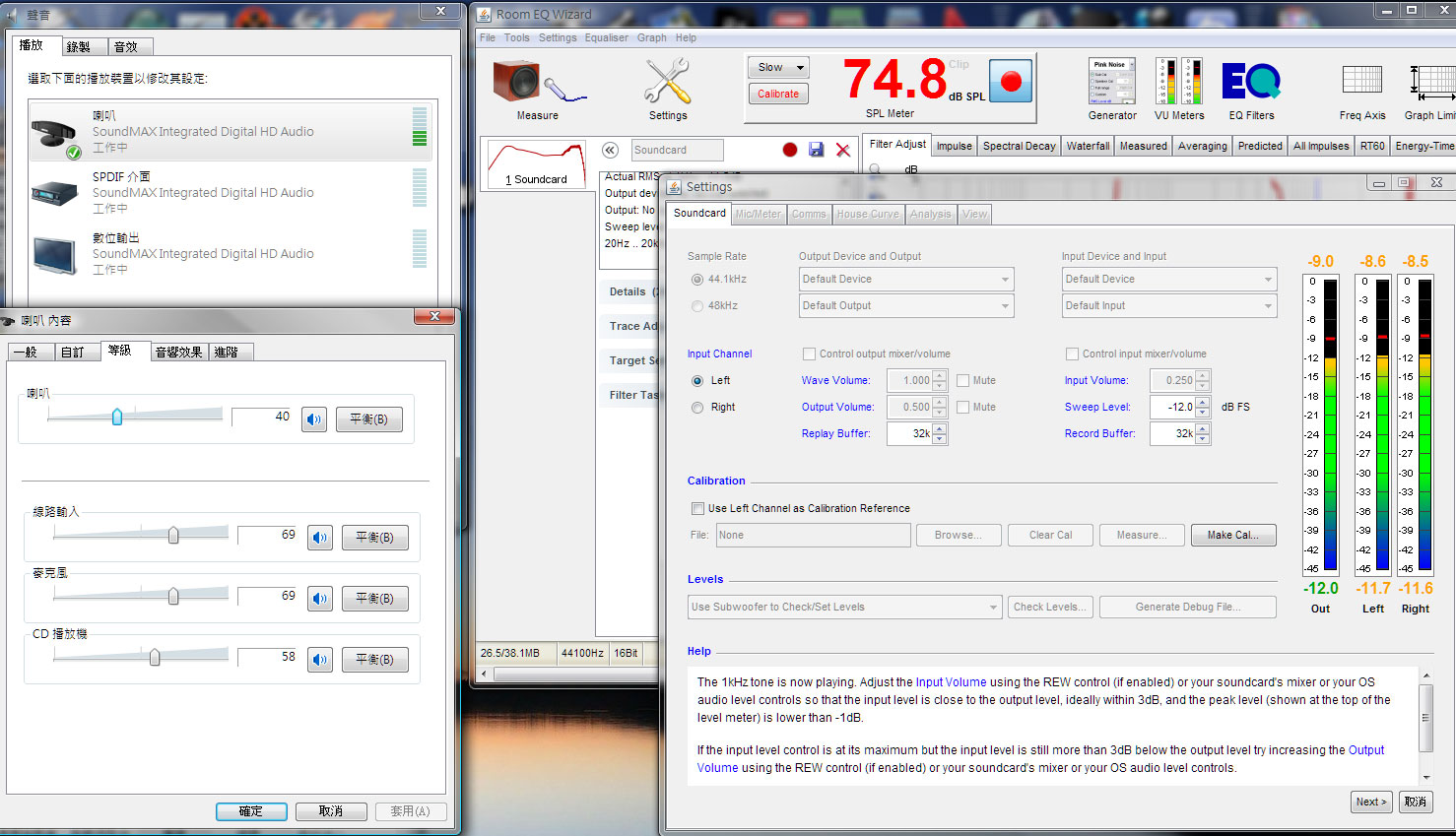Viewport: 1456px width, 836px height.
Task: Click Settings 取消 button
Action: pyautogui.click(x=1415, y=802)
